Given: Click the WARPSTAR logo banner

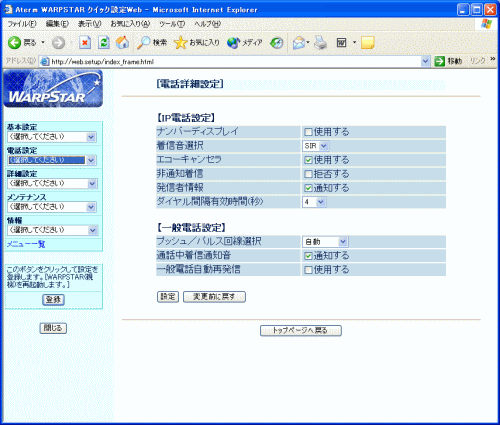Looking at the screenshot, I should 53,88.
